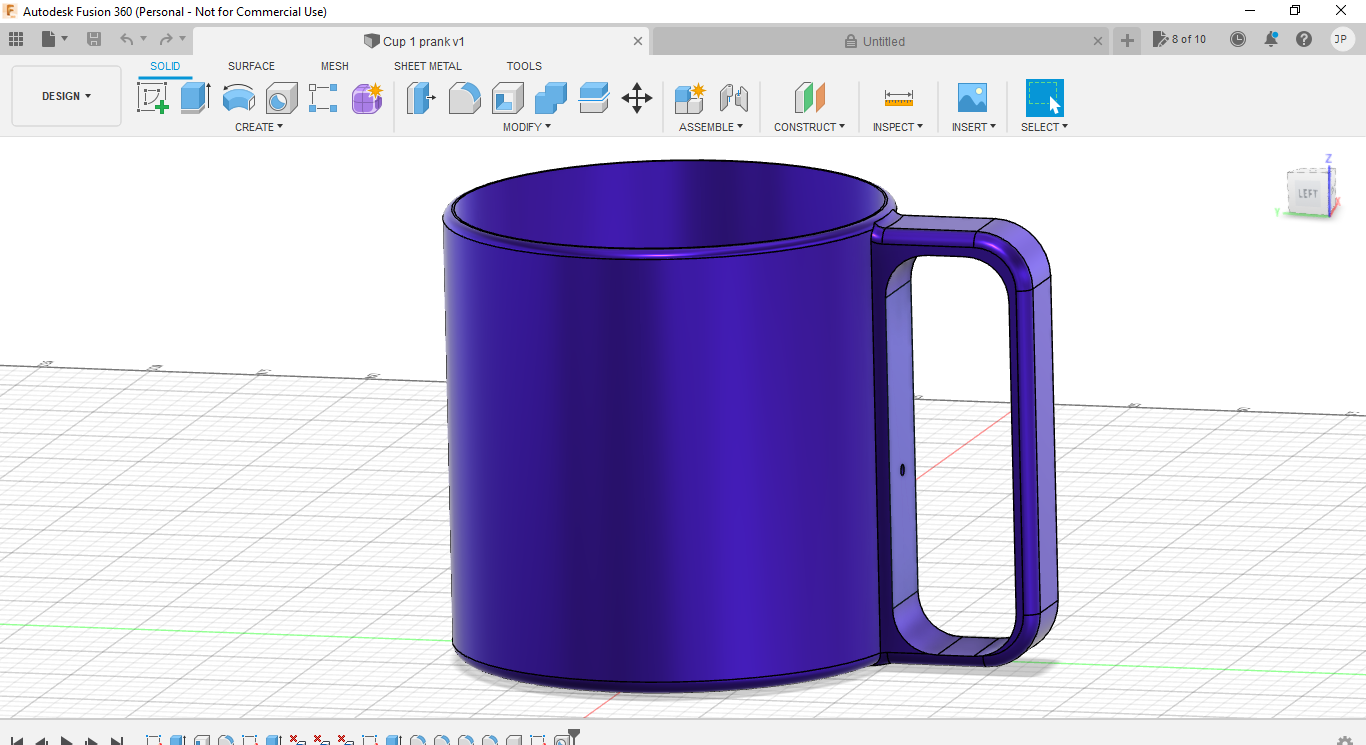
Task: Select the Press Pull tool
Action: click(x=421, y=97)
